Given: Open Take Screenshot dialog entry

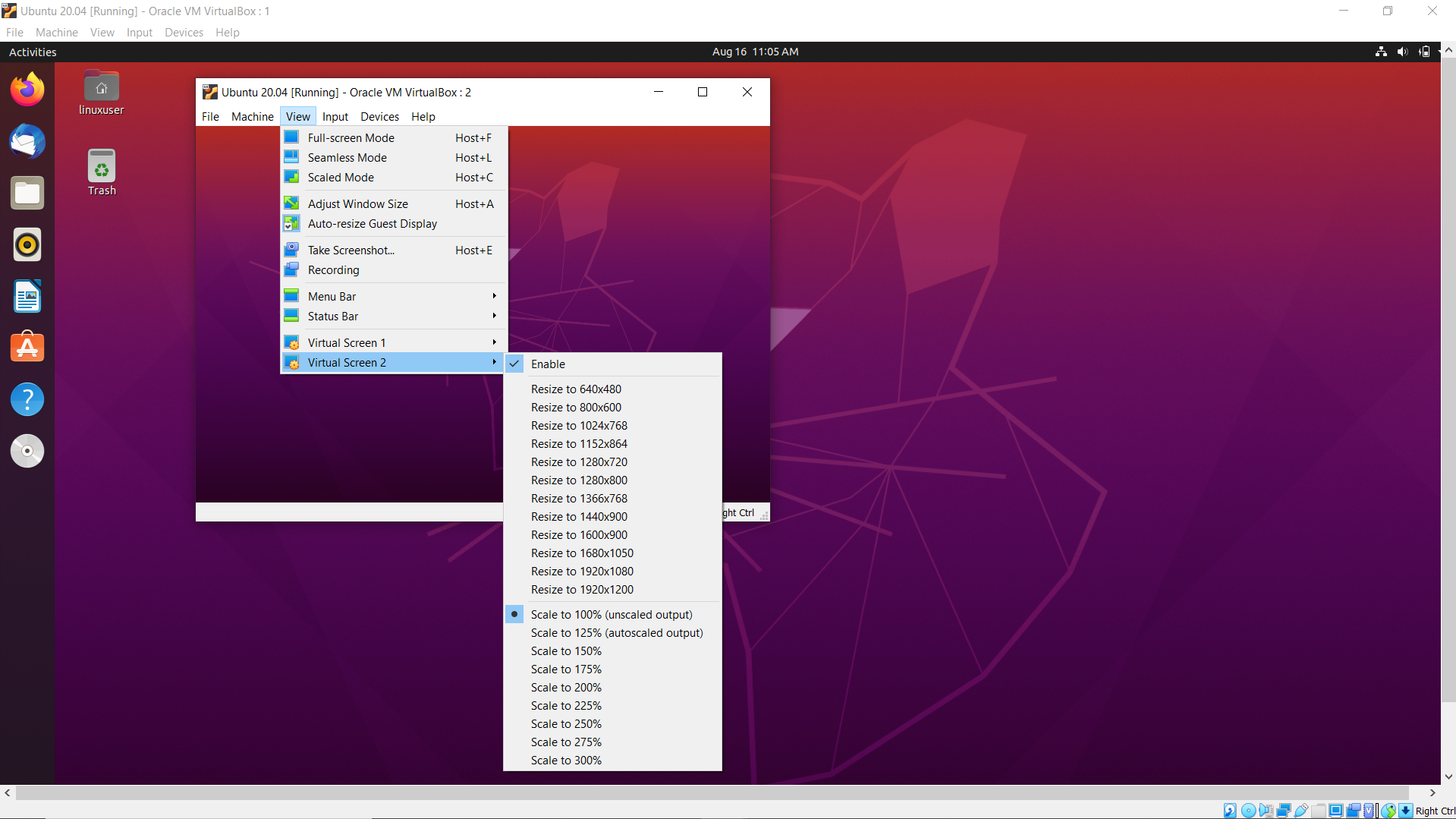Looking at the screenshot, I should [394, 250].
